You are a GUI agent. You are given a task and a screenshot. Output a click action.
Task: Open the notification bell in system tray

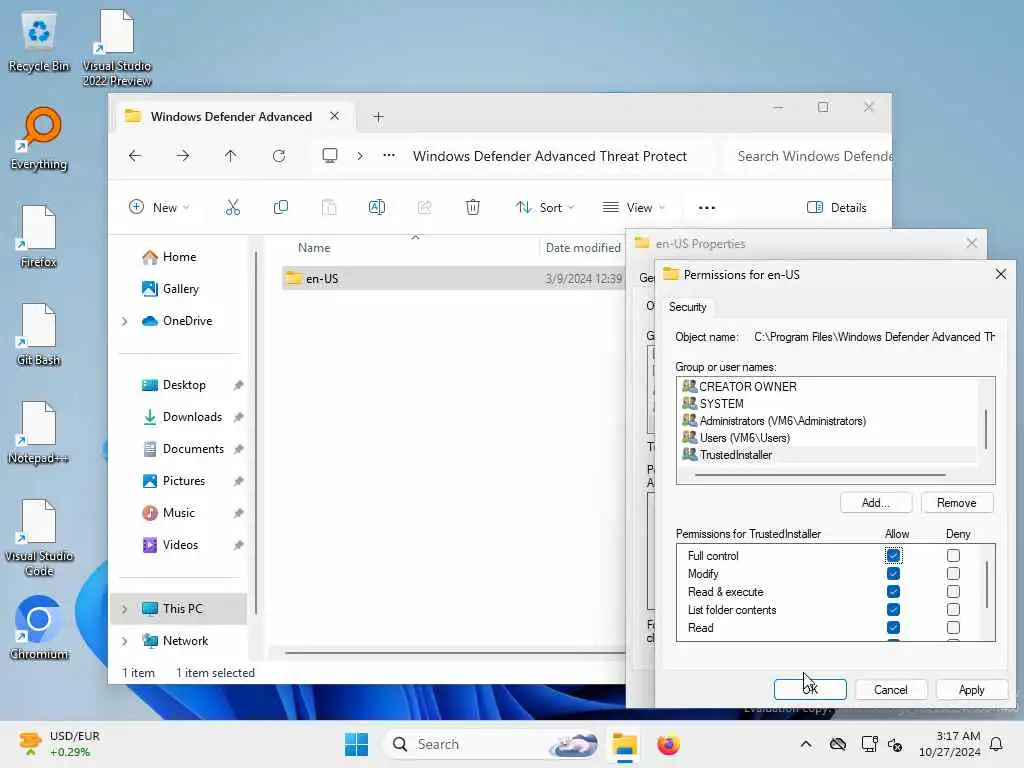997,744
